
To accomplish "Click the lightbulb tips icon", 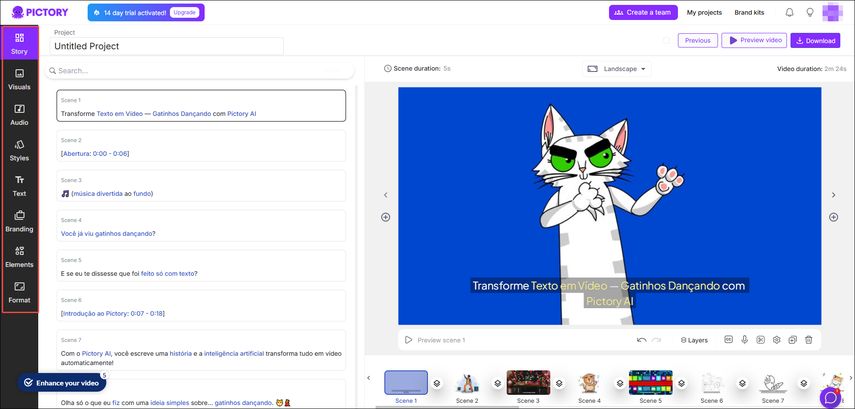I will coord(810,12).
